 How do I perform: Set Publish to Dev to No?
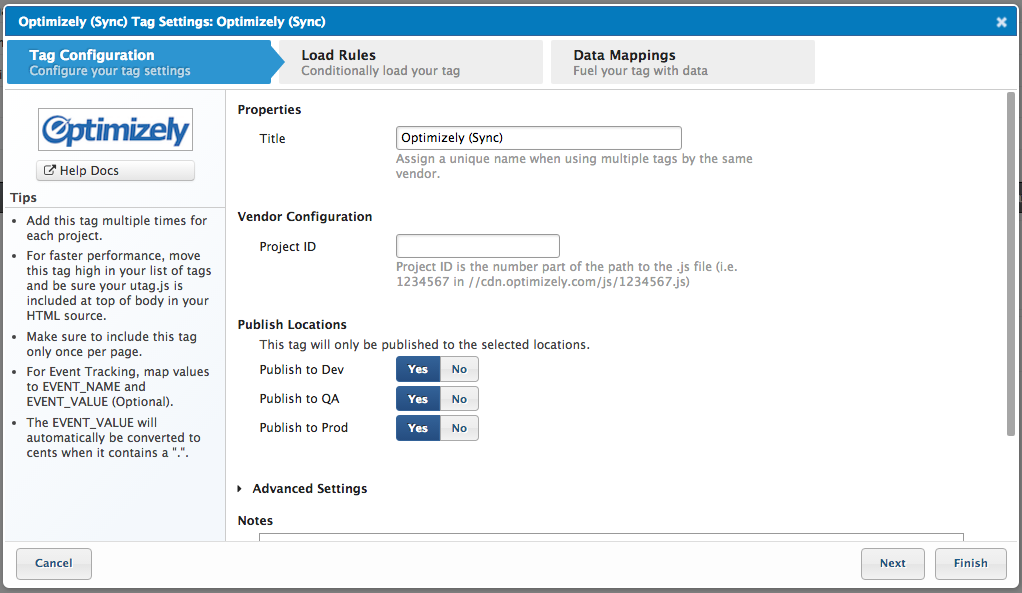click(x=459, y=369)
